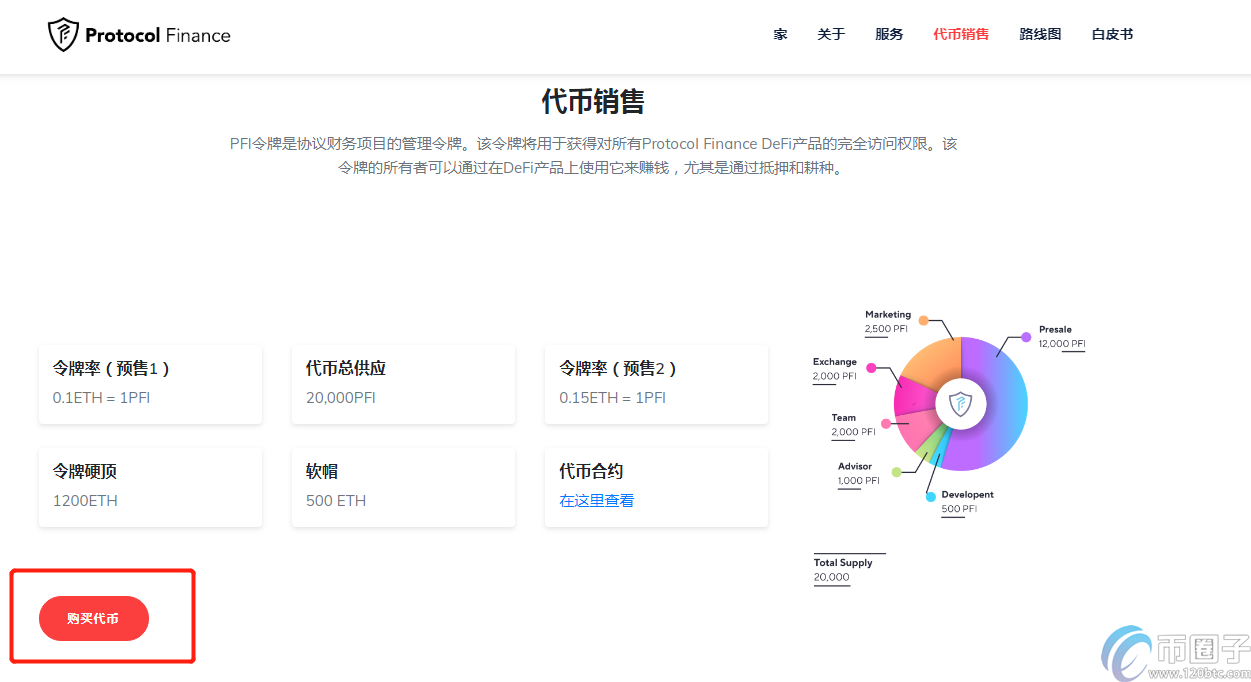Click the purple Presale legend dot
This screenshot has width=1251, height=682.
coord(1026,337)
